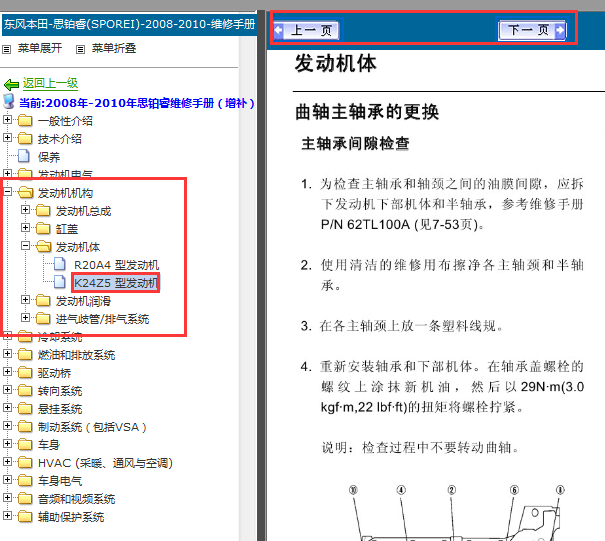605x541 pixels.
Task: Click the 驱动桥 folder icon
Action: tap(25, 372)
